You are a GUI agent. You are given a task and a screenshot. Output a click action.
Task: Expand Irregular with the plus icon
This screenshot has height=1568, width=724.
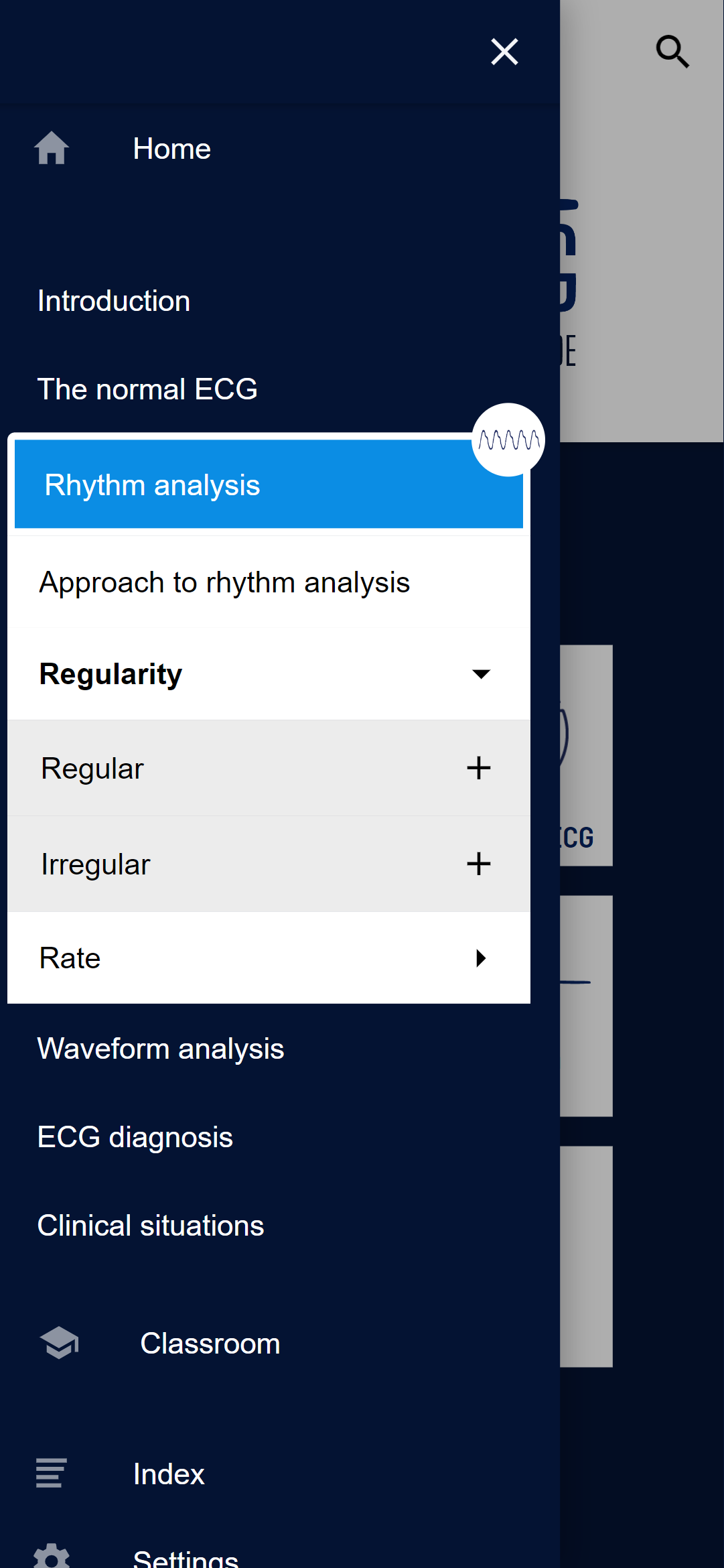(x=479, y=864)
